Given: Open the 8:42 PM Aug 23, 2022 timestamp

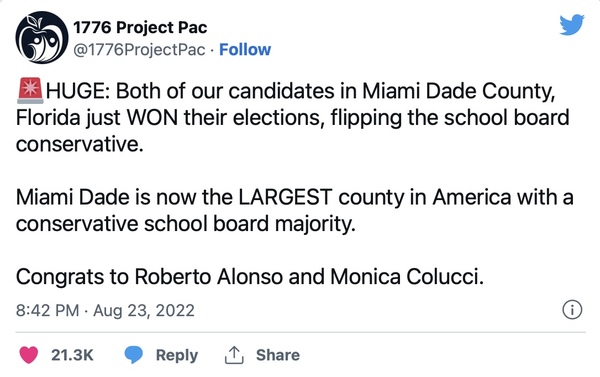Looking at the screenshot, I should tap(105, 310).
